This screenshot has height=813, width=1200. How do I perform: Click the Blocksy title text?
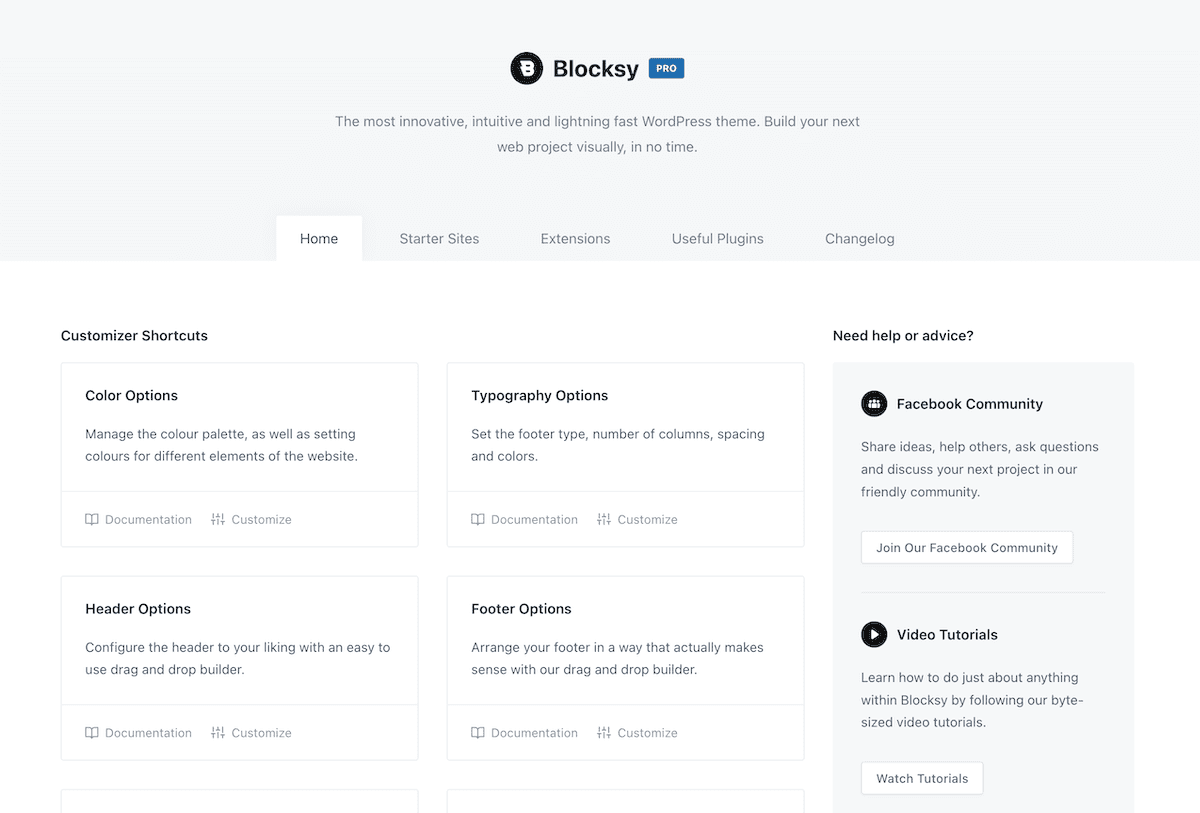coord(596,69)
